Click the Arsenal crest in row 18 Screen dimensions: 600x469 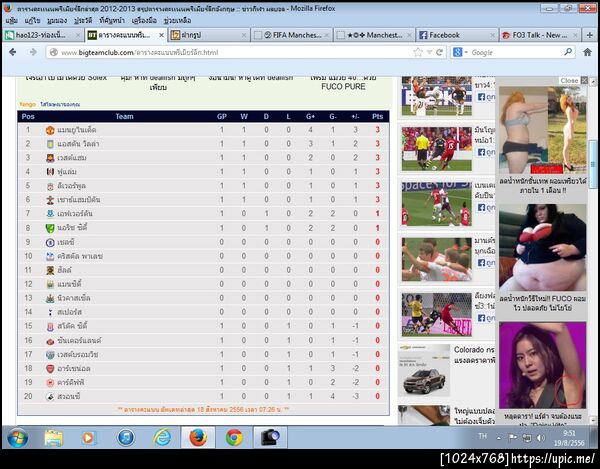click(x=50, y=369)
